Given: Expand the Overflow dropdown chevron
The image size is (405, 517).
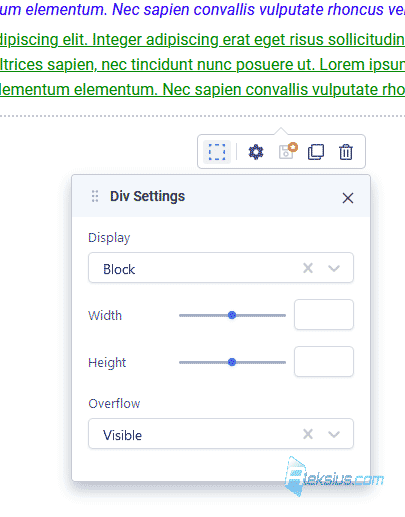Looking at the screenshot, I should 334,434.
